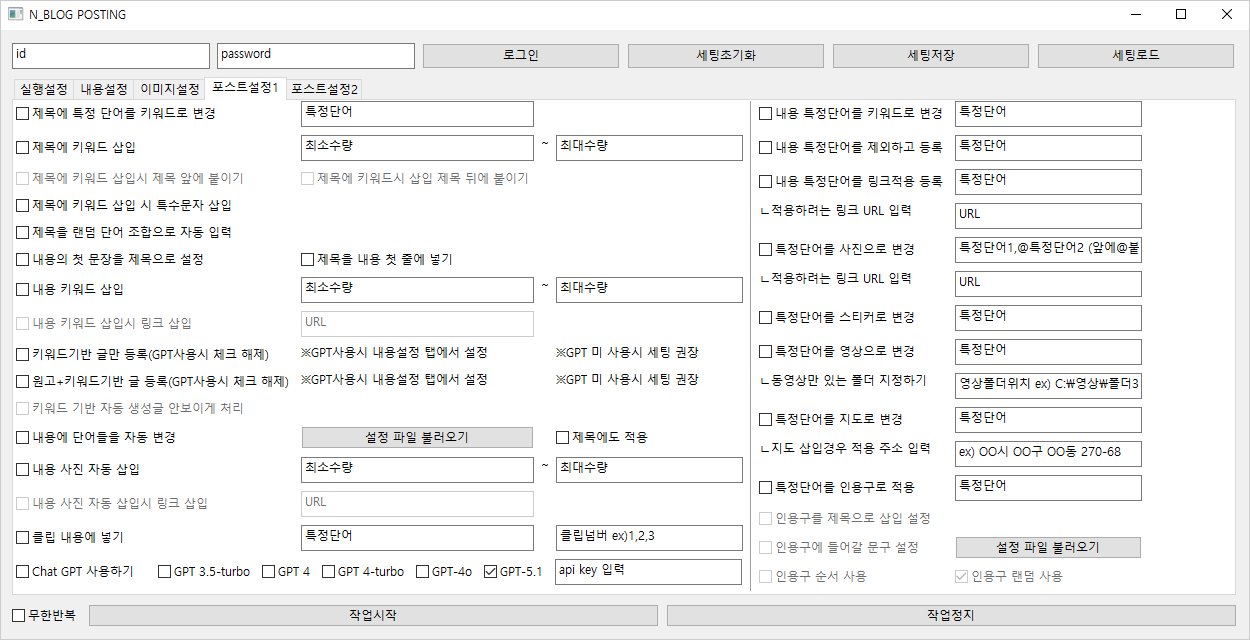Enable 제목에 키워드 삽입 checkbox
1250x640 pixels.
tap(23, 148)
